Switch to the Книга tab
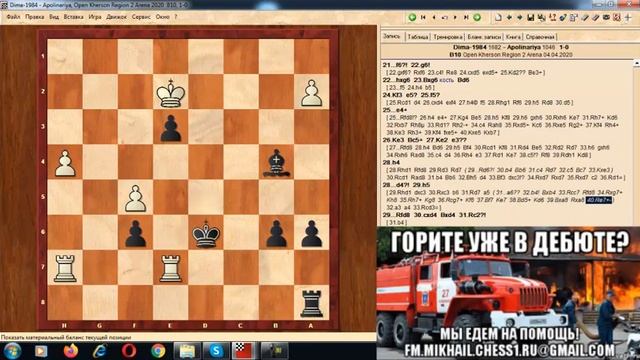This screenshot has height=360, width=640. [513, 37]
